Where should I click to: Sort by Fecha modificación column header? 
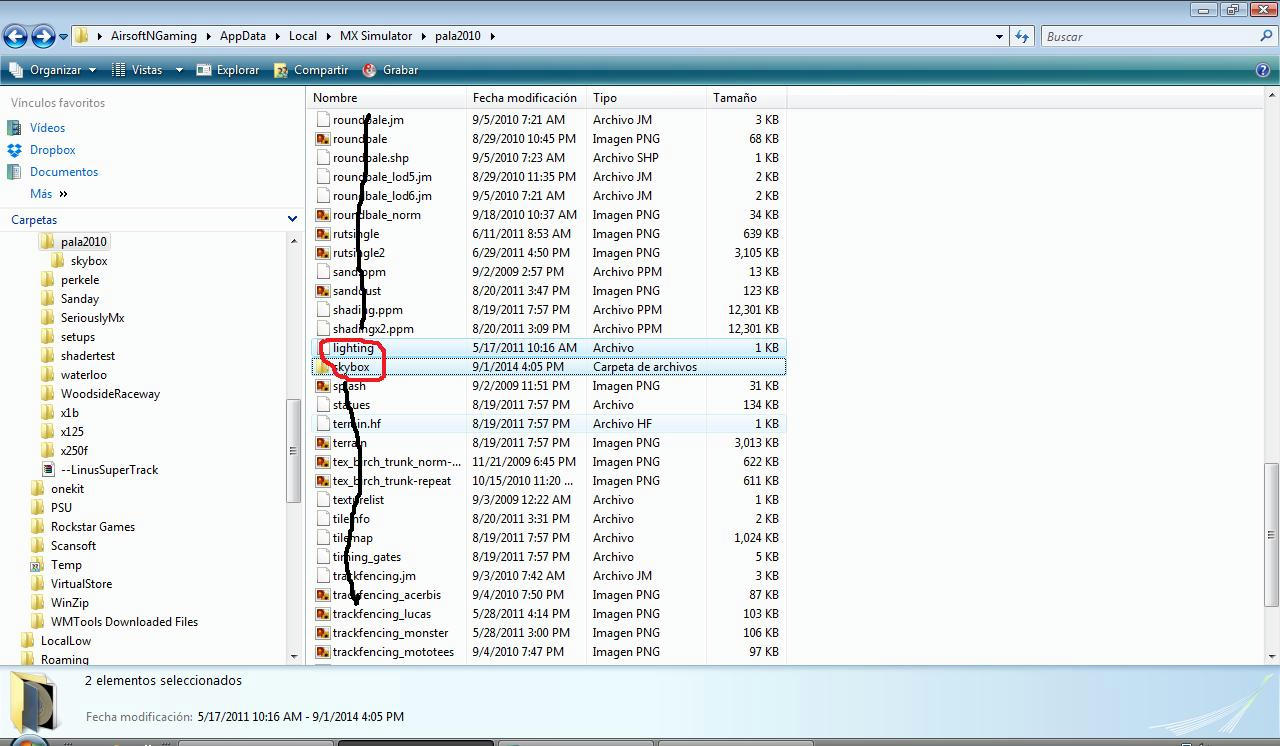pyautogui.click(x=527, y=98)
